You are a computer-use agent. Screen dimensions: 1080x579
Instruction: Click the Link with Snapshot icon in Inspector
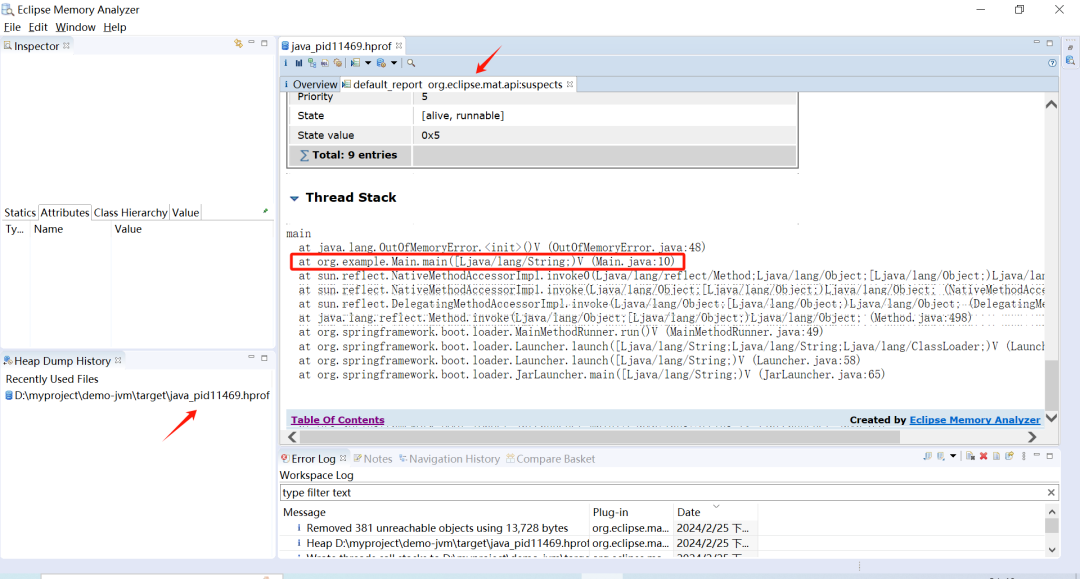[238, 43]
